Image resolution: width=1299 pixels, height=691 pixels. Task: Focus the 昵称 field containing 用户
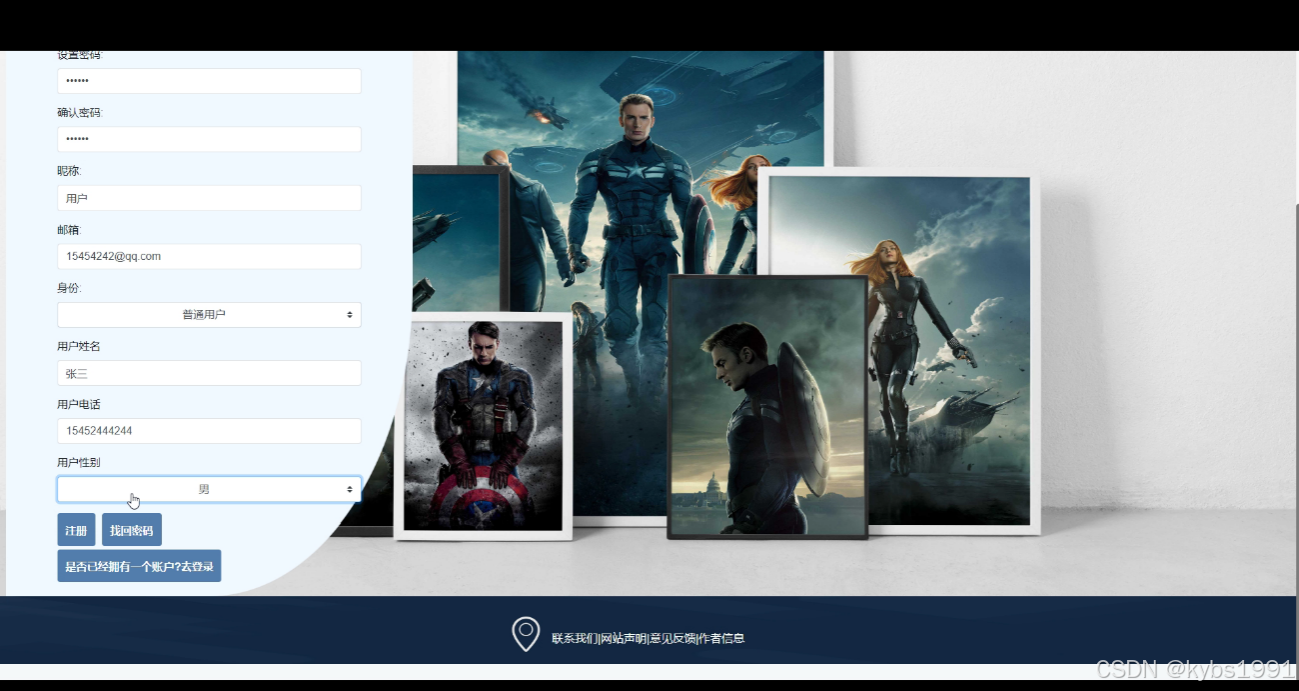(209, 198)
